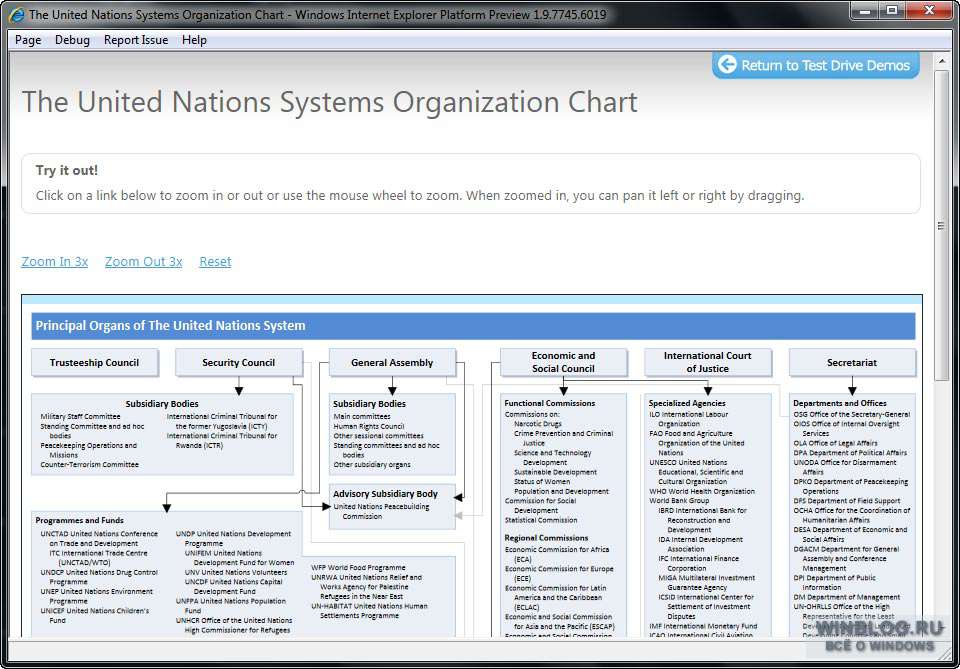Click the back arrow icon on Return button
960x669 pixels.
pos(727,64)
